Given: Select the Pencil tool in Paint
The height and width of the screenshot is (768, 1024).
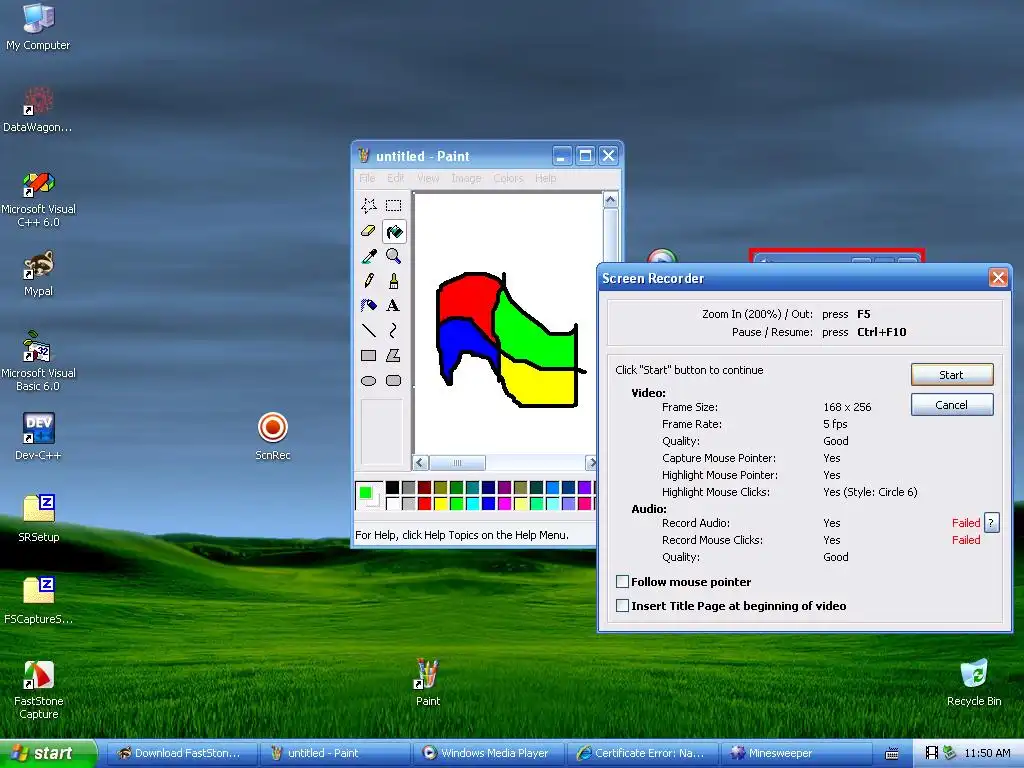Looking at the screenshot, I should 368,281.
